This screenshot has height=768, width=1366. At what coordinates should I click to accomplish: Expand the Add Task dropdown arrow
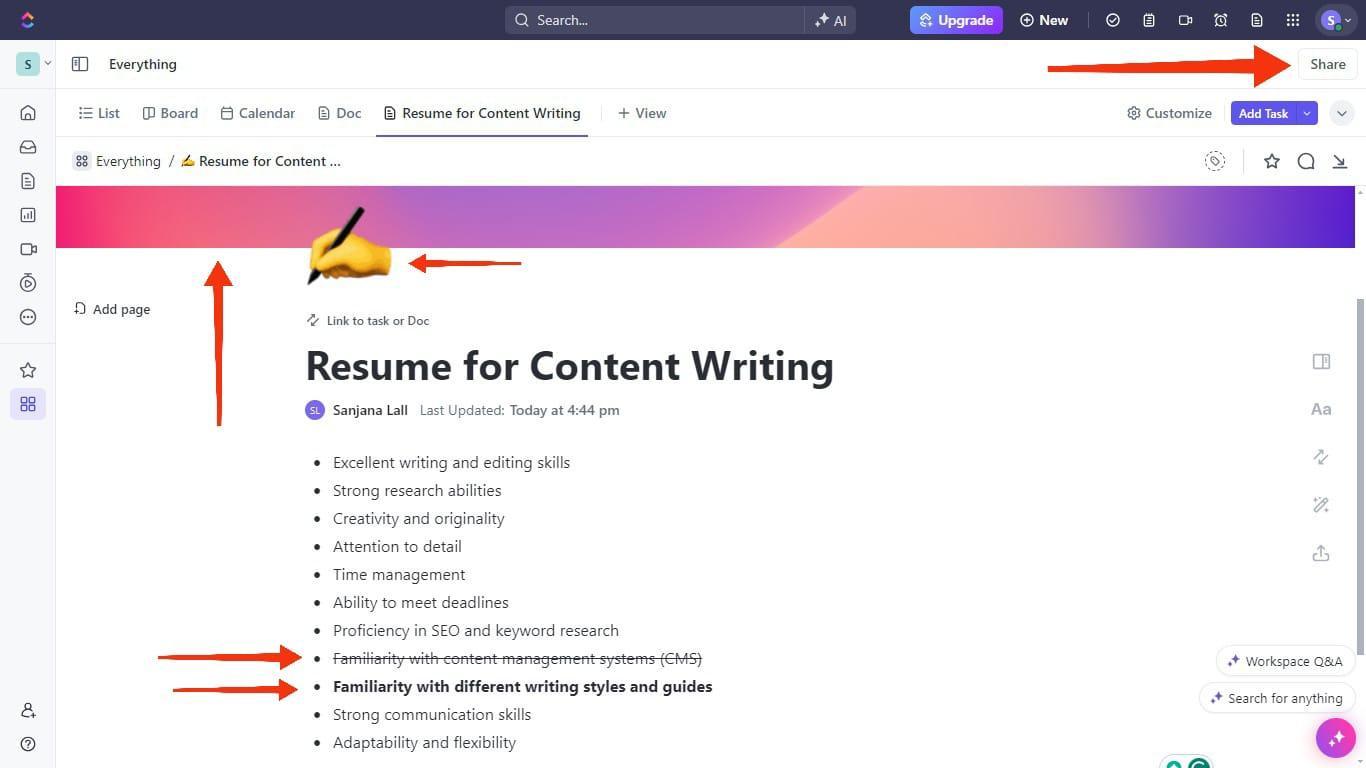pos(1307,113)
